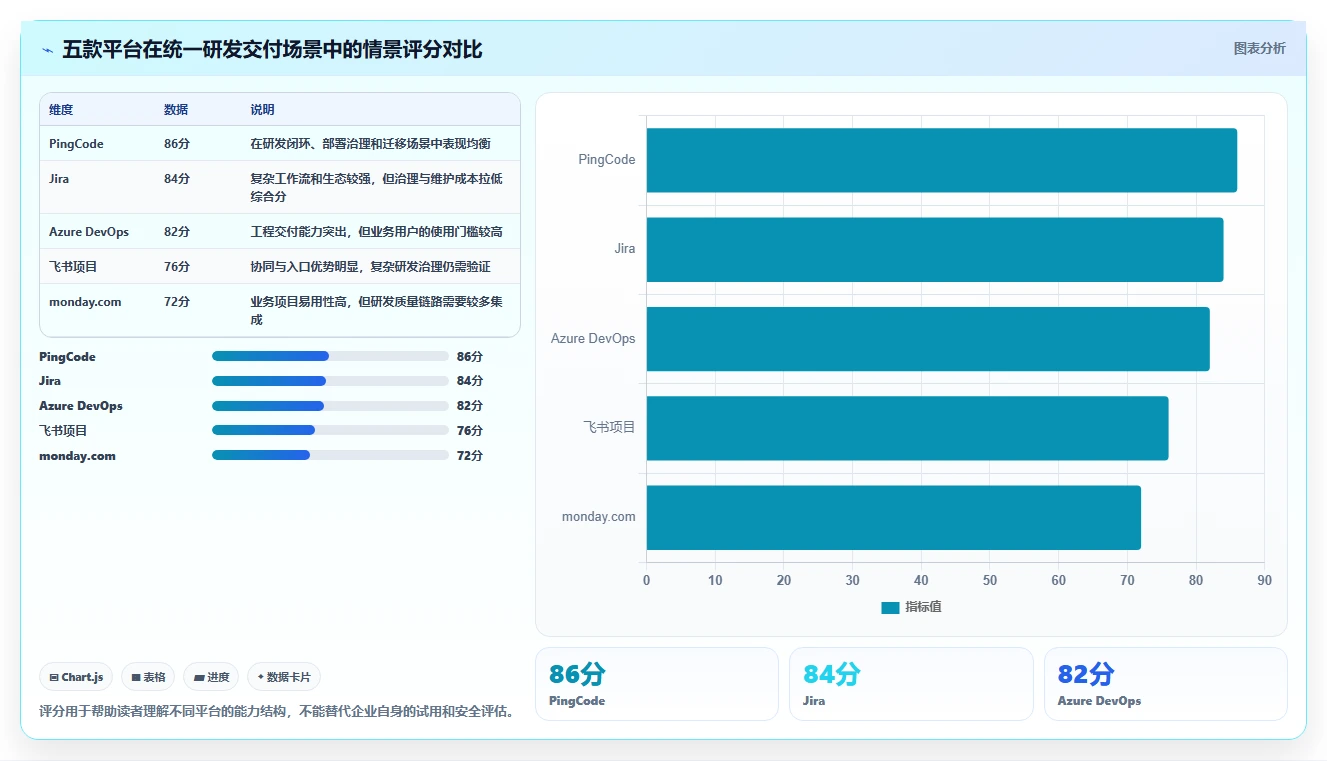The image size is (1327, 761).
Task: Click the Jira bar in the chart
Action: tap(934, 249)
